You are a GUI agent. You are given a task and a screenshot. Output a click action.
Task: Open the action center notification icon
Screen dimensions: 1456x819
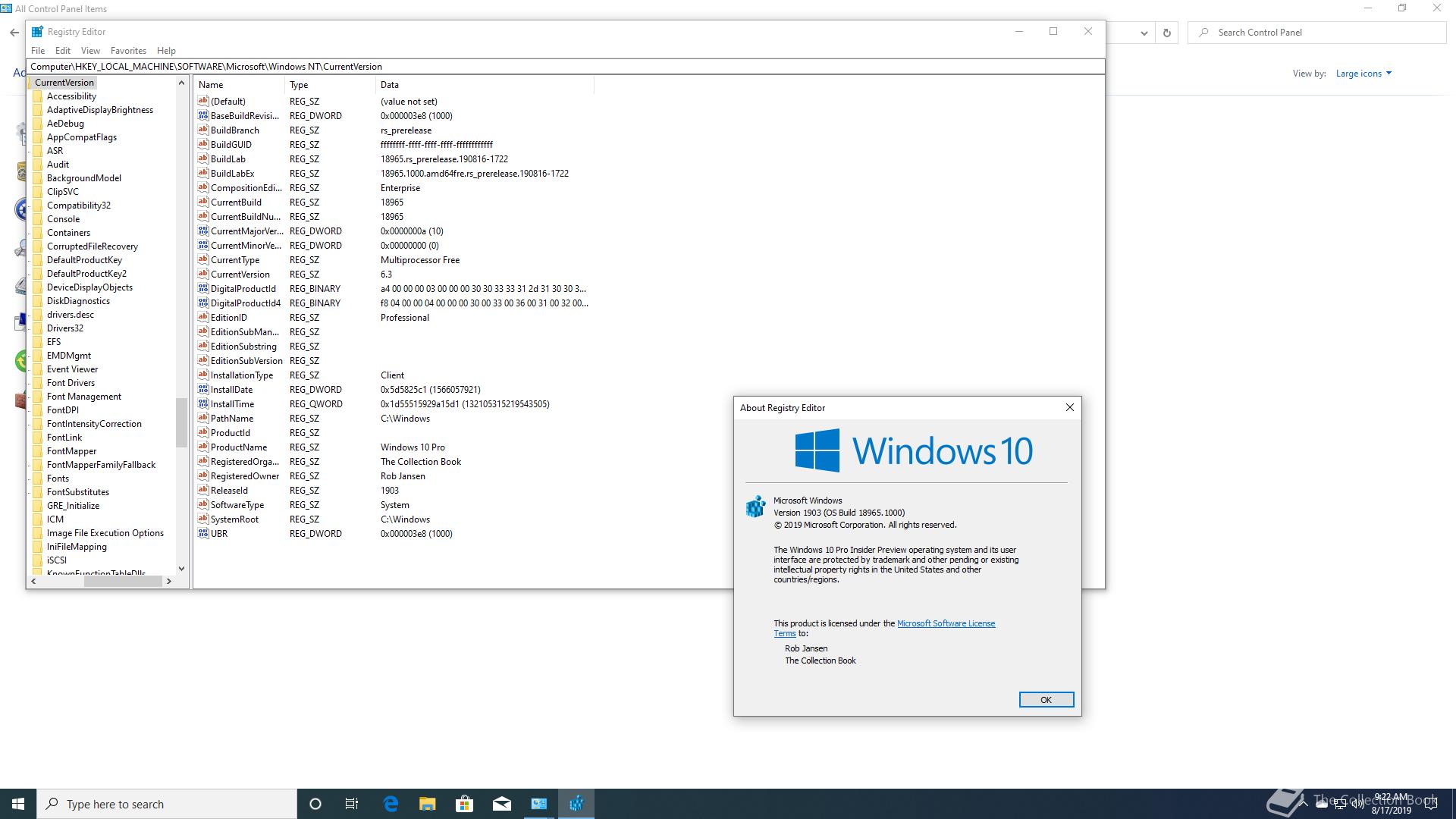click(1431, 804)
